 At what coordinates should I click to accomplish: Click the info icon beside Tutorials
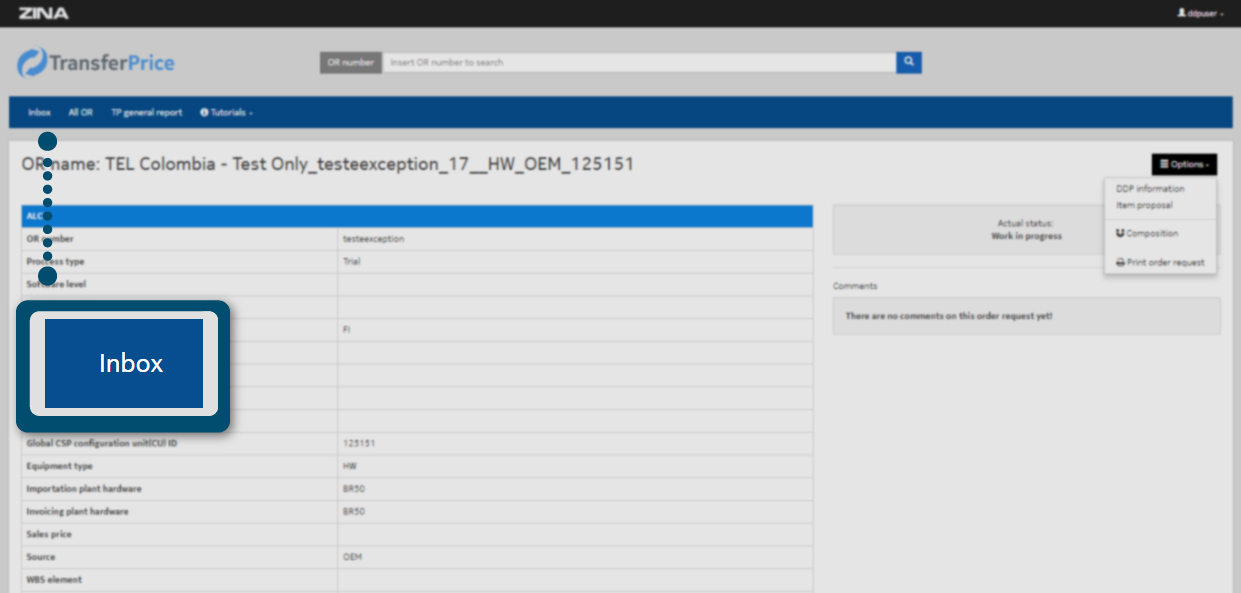coord(204,113)
